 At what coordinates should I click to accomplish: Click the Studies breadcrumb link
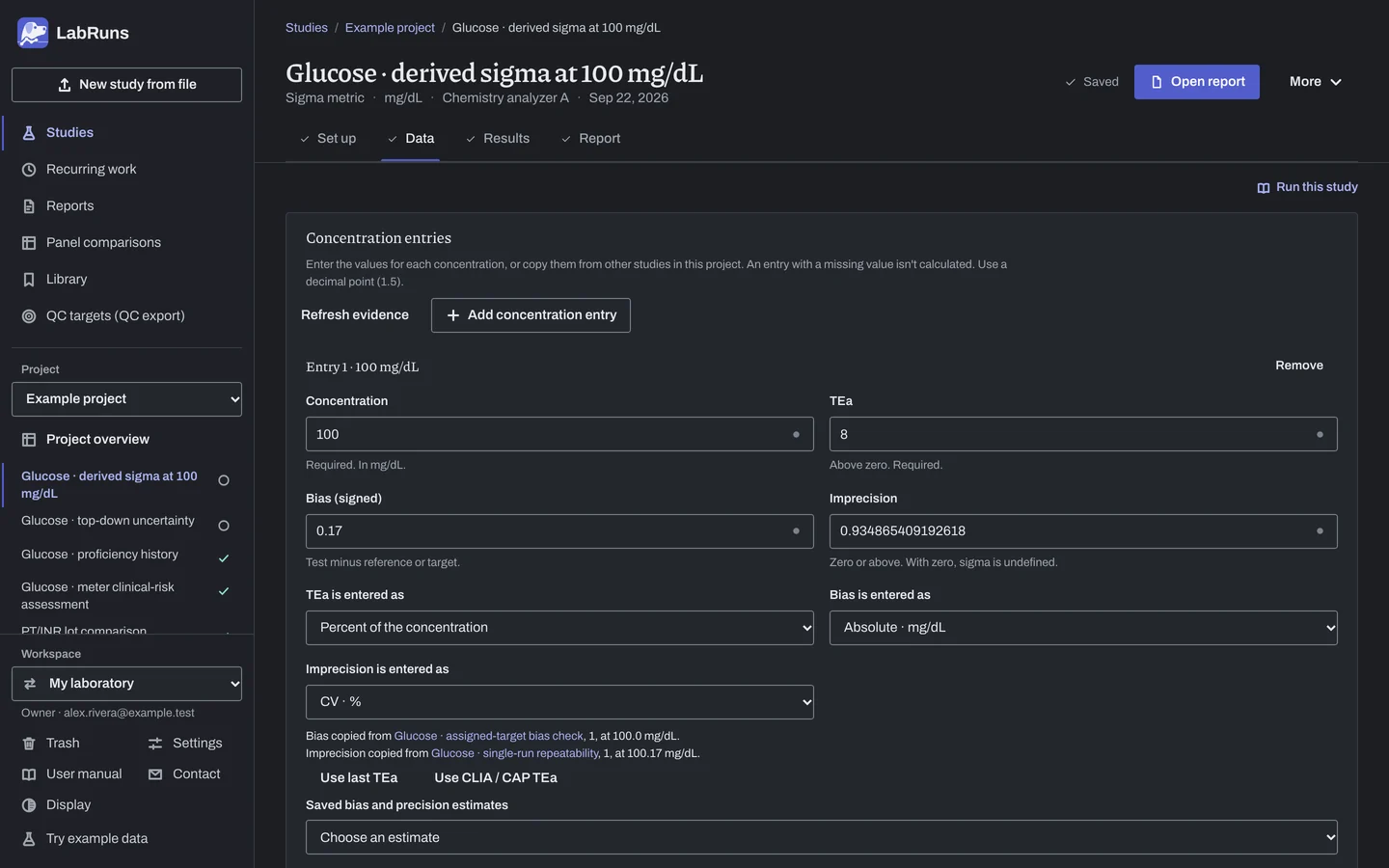tap(307, 28)
